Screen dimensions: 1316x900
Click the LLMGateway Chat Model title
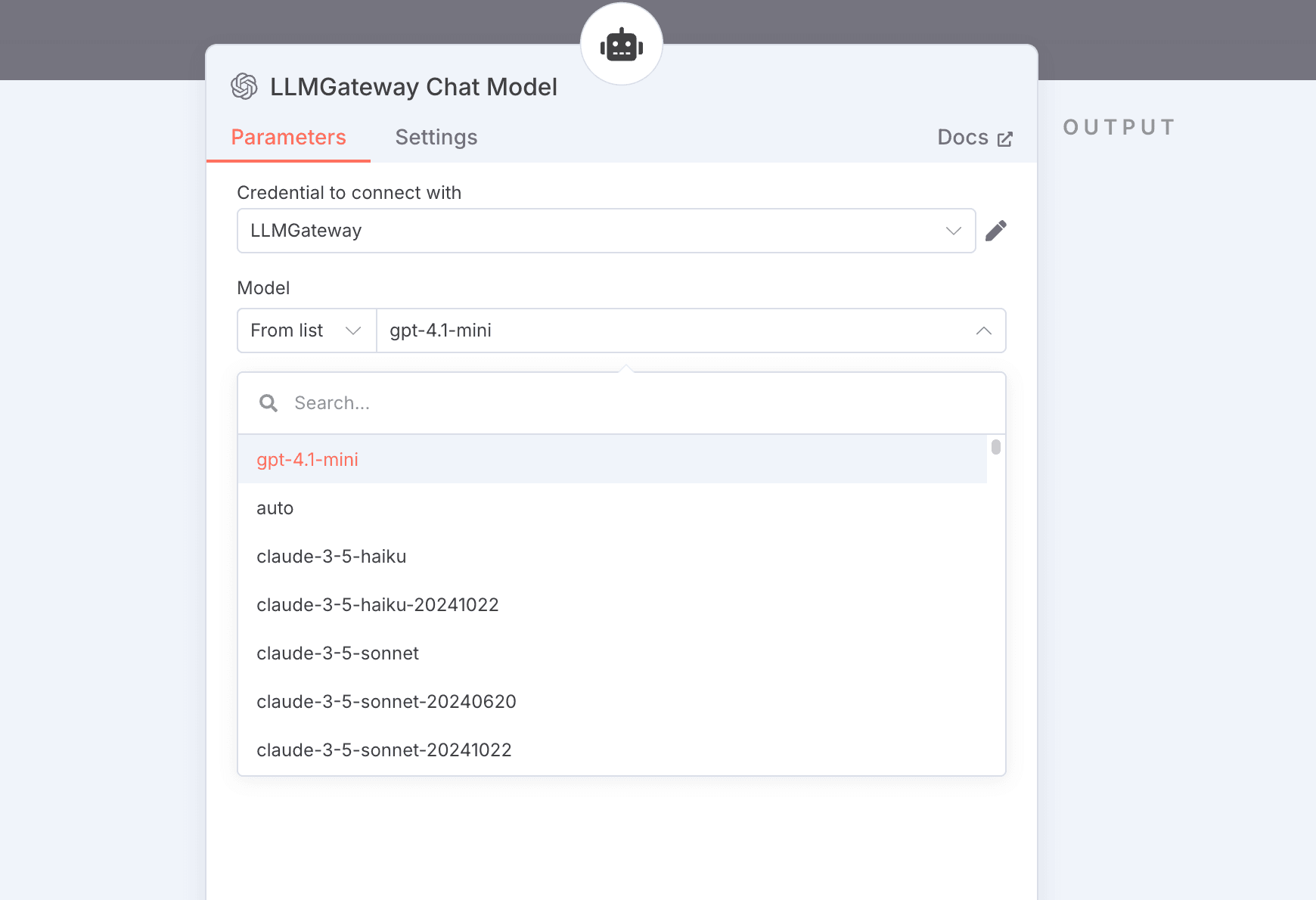click(413, 87)
